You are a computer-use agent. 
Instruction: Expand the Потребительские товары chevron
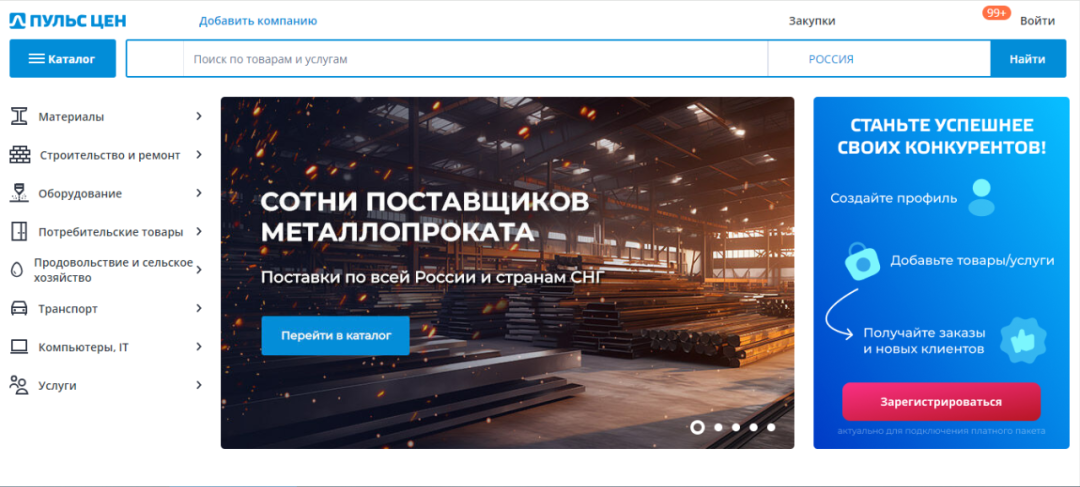(198, 231)
